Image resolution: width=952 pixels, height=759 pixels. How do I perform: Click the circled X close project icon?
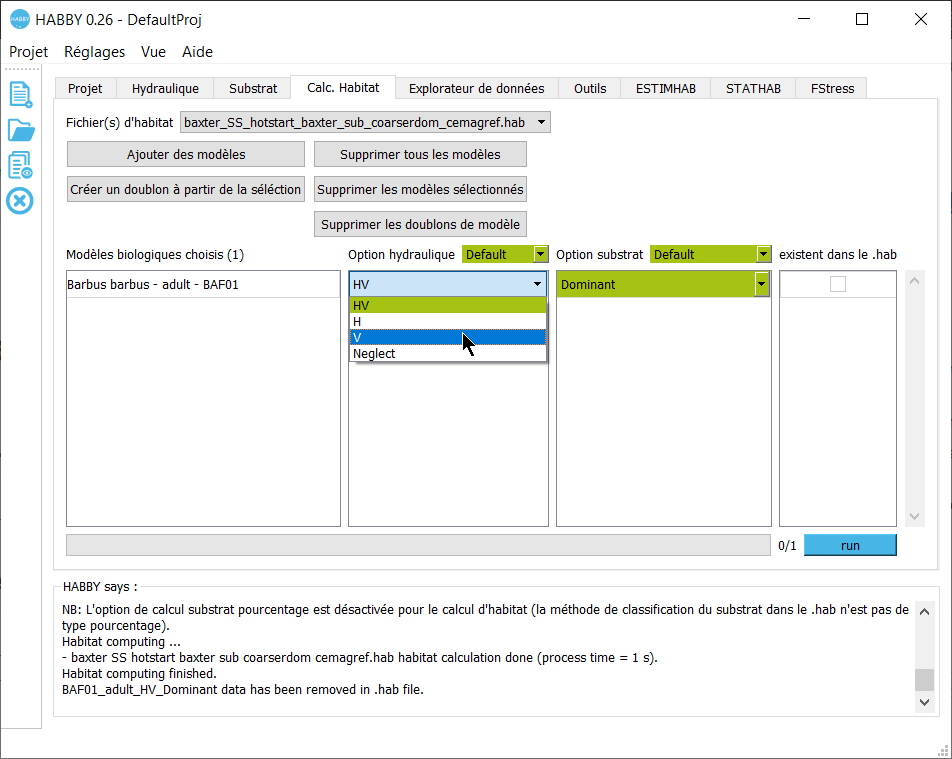pyautogui.click(x=20, y=201)
